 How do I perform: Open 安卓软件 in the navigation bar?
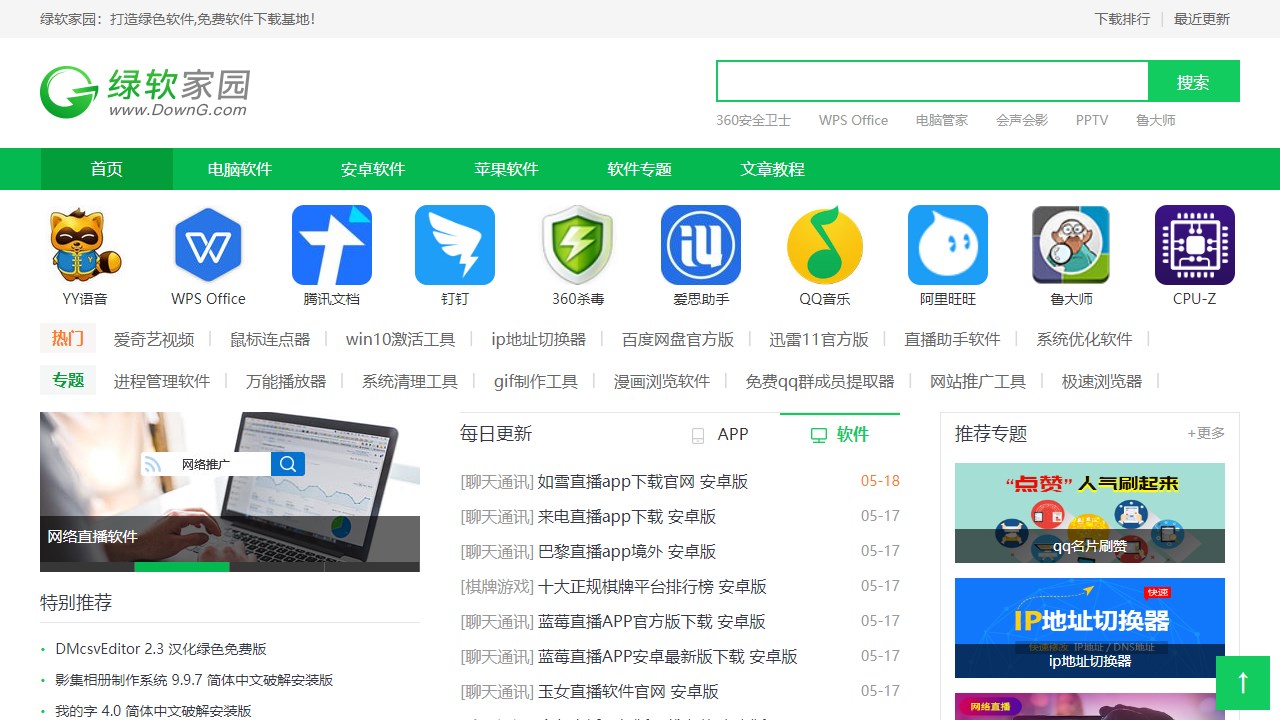tap(373, 169)
